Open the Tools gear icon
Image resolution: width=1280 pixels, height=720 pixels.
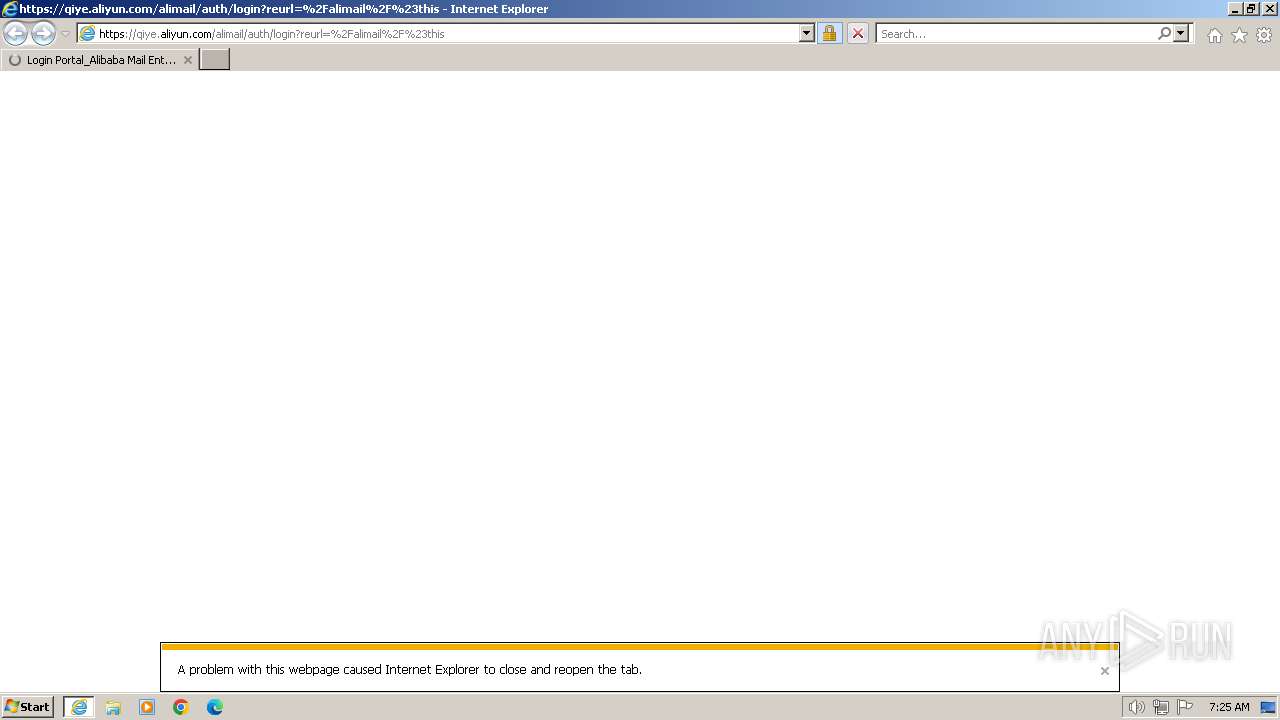1264,35
